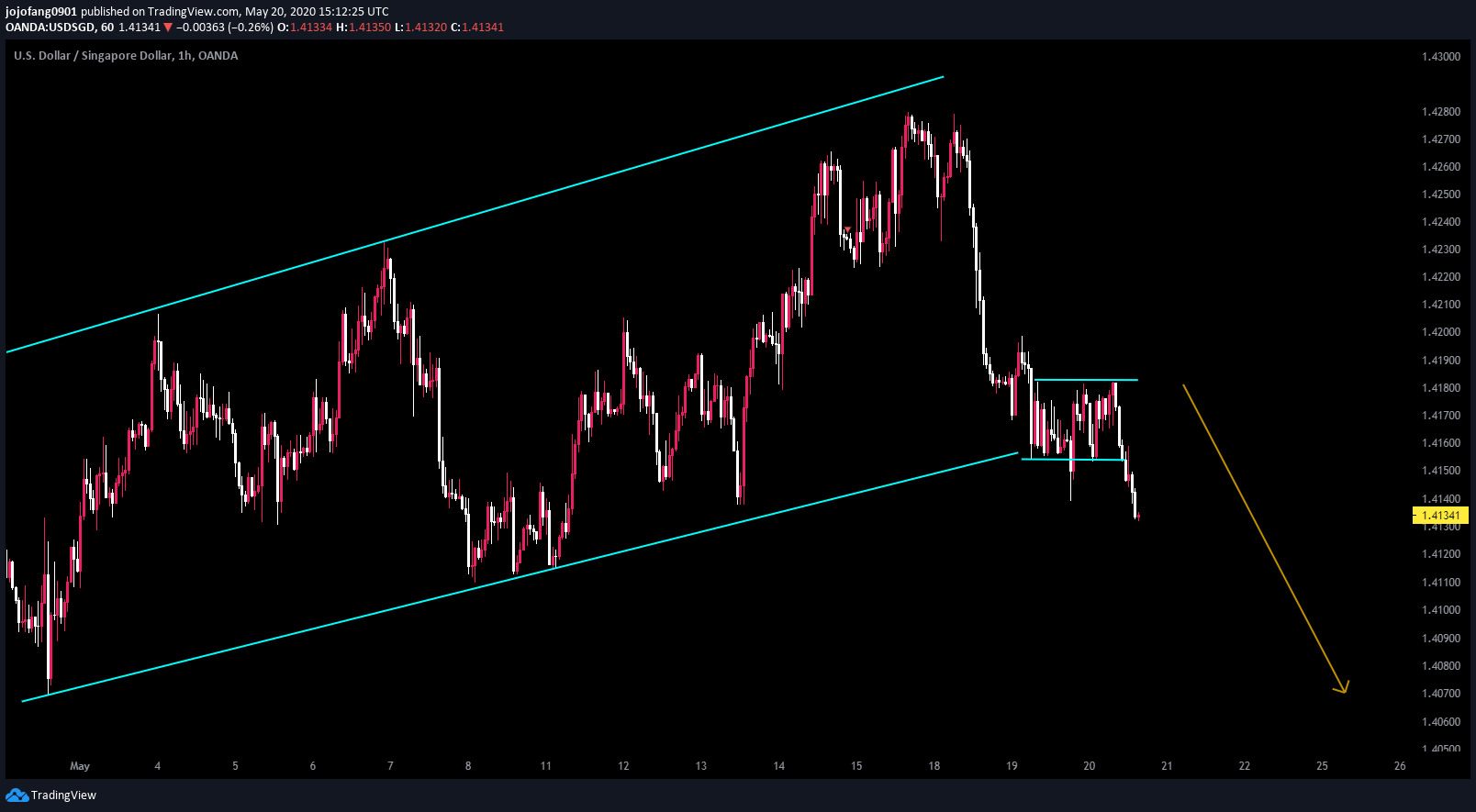Click the red down-triangle price change icon

point(168,28)
